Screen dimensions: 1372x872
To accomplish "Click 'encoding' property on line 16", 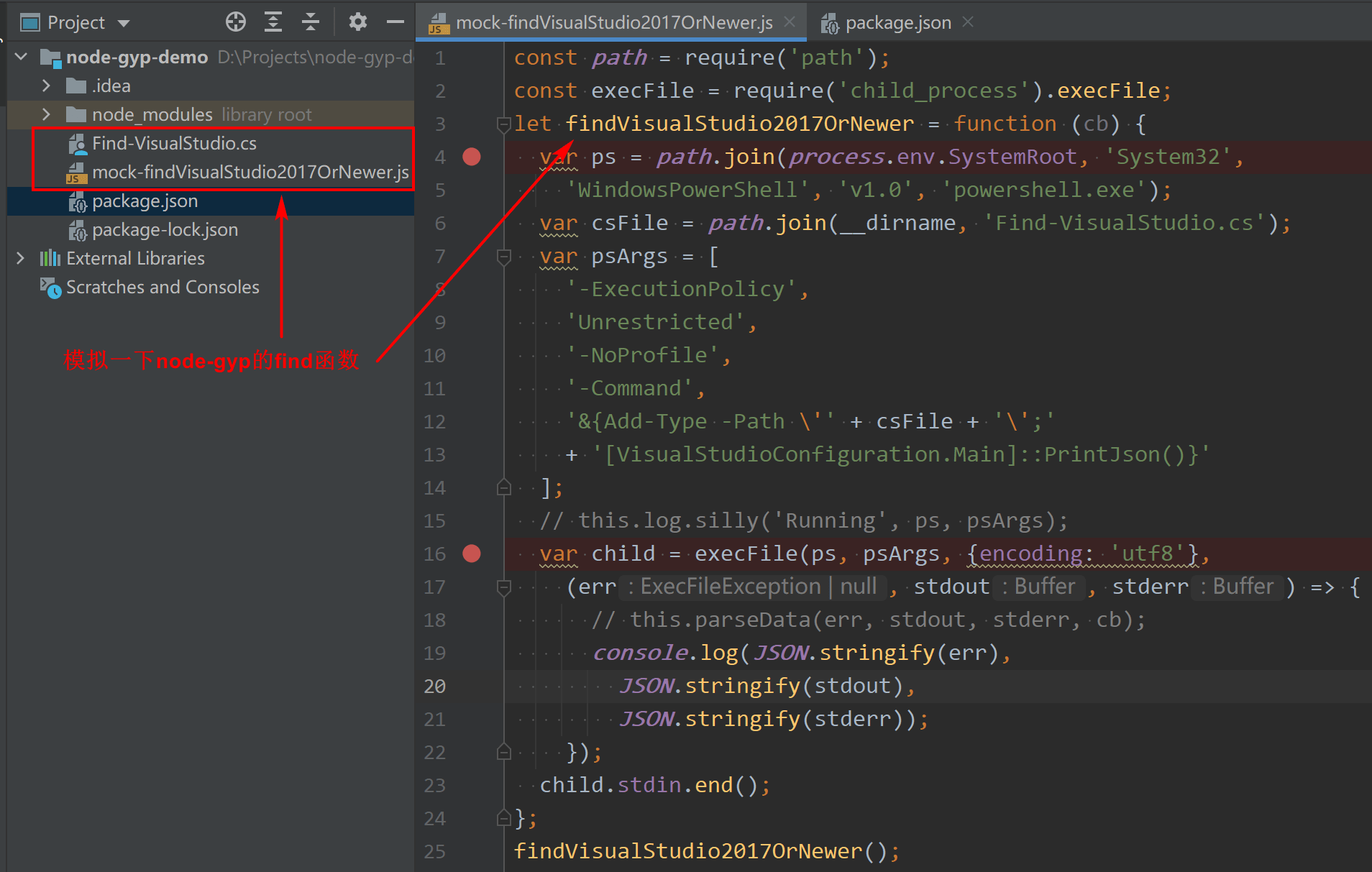I will click(1031, 554).
